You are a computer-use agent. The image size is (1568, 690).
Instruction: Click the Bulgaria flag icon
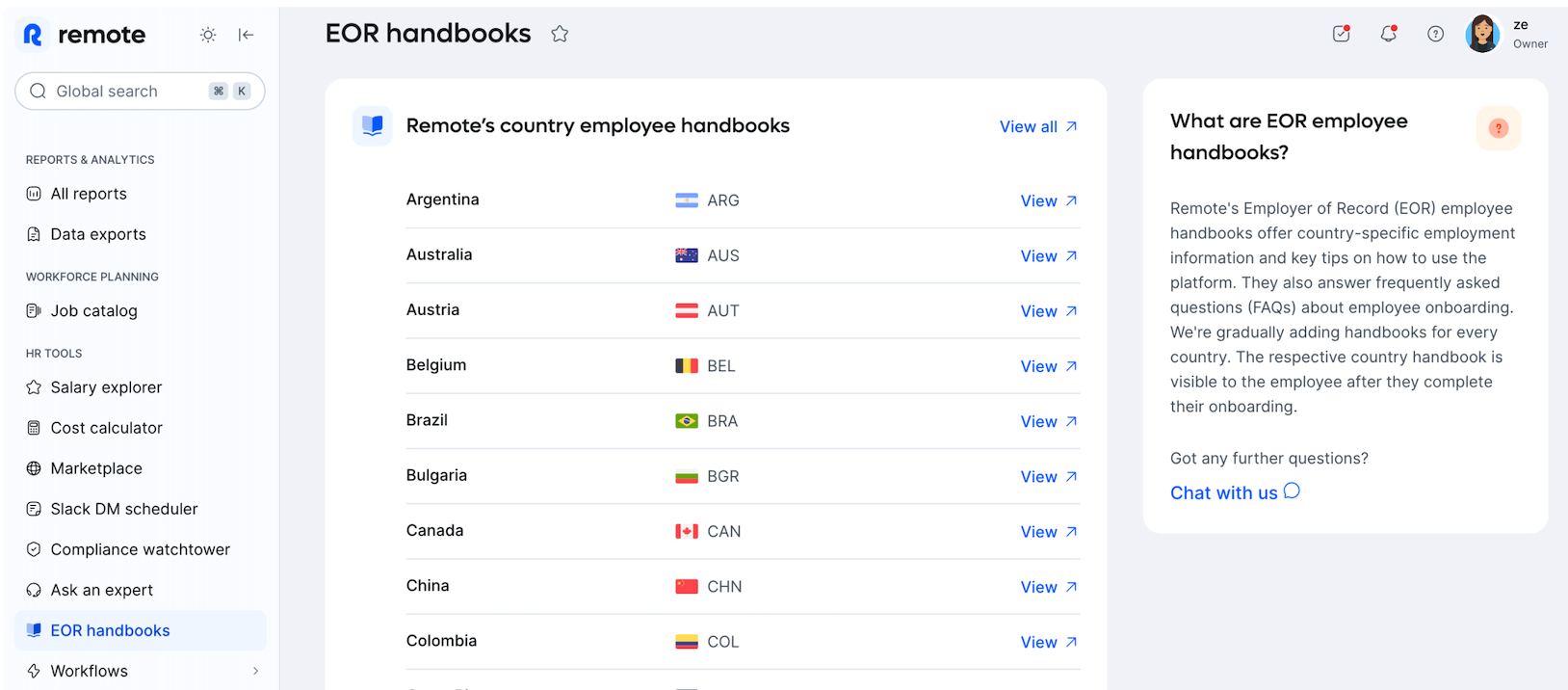tap(687, 476)
